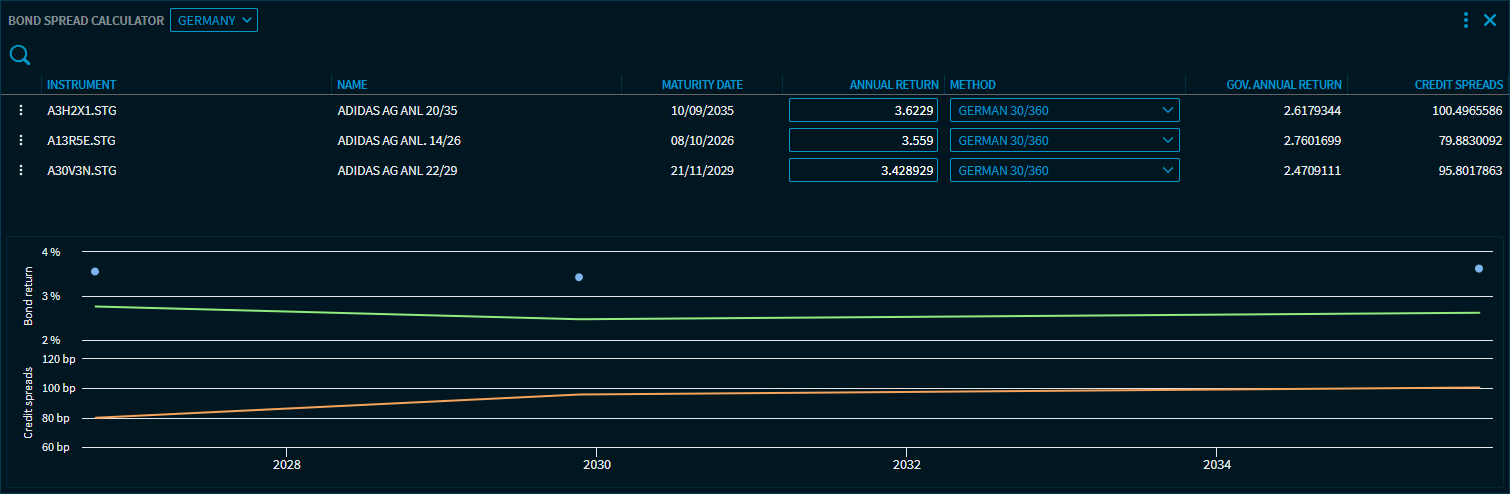This screenshot has height=494, width=1510.
Task: Select the A13R5E.STG instrument cell
Action: (82, 141)
